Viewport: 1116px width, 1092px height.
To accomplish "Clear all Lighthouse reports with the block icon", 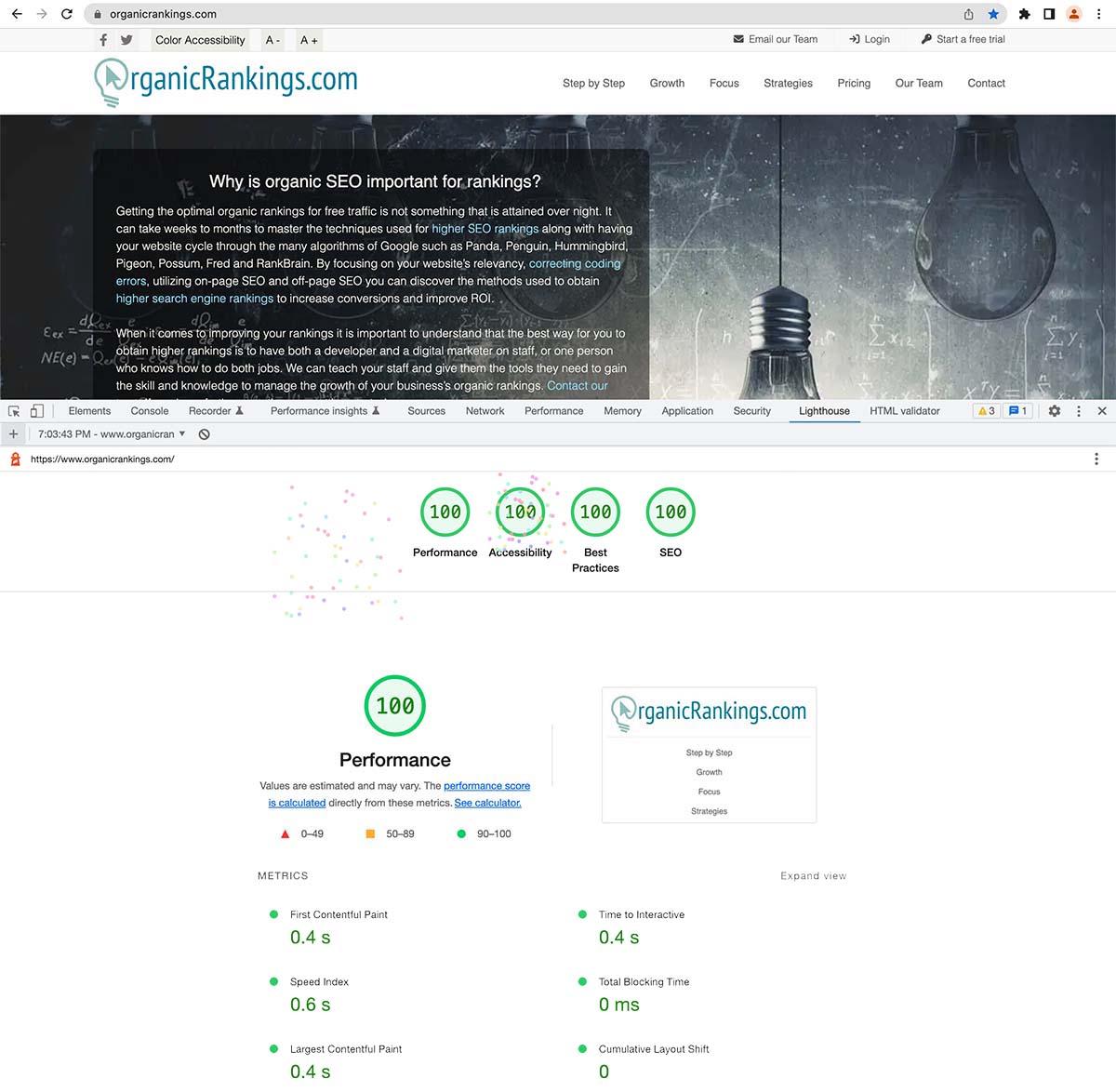I will click(x=204, y=433).
